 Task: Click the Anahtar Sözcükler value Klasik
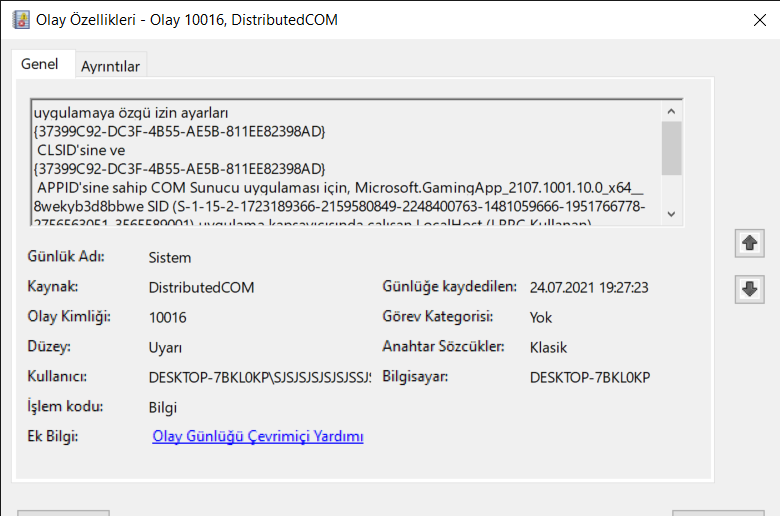548,348
